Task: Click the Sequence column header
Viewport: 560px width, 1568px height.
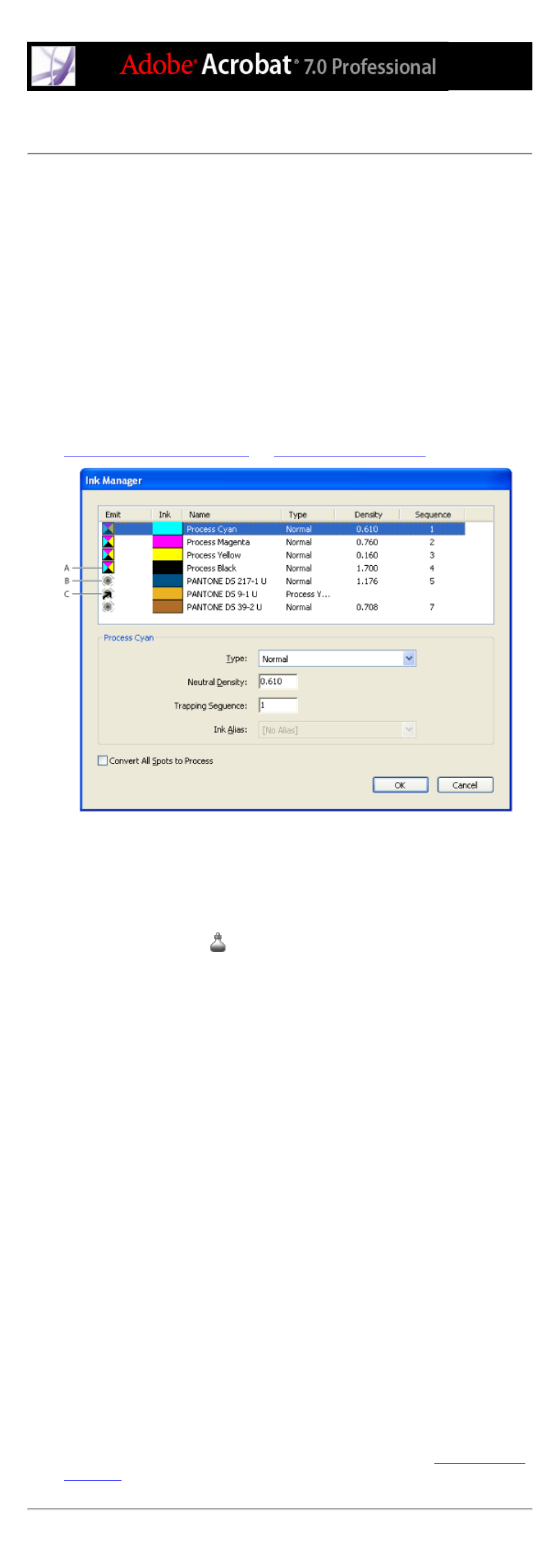Action: click(x=432, y=514)
